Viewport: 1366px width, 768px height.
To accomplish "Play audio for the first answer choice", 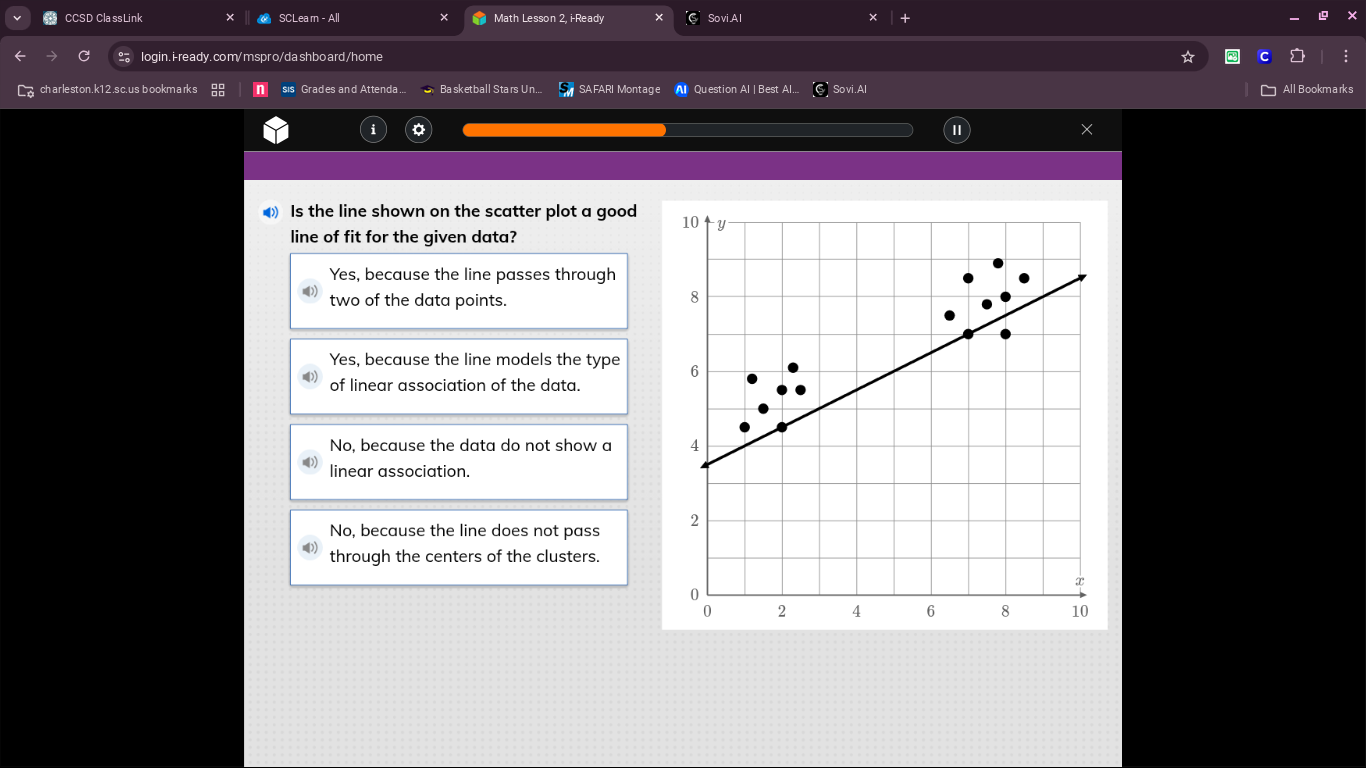I will (x=310, y=291).
